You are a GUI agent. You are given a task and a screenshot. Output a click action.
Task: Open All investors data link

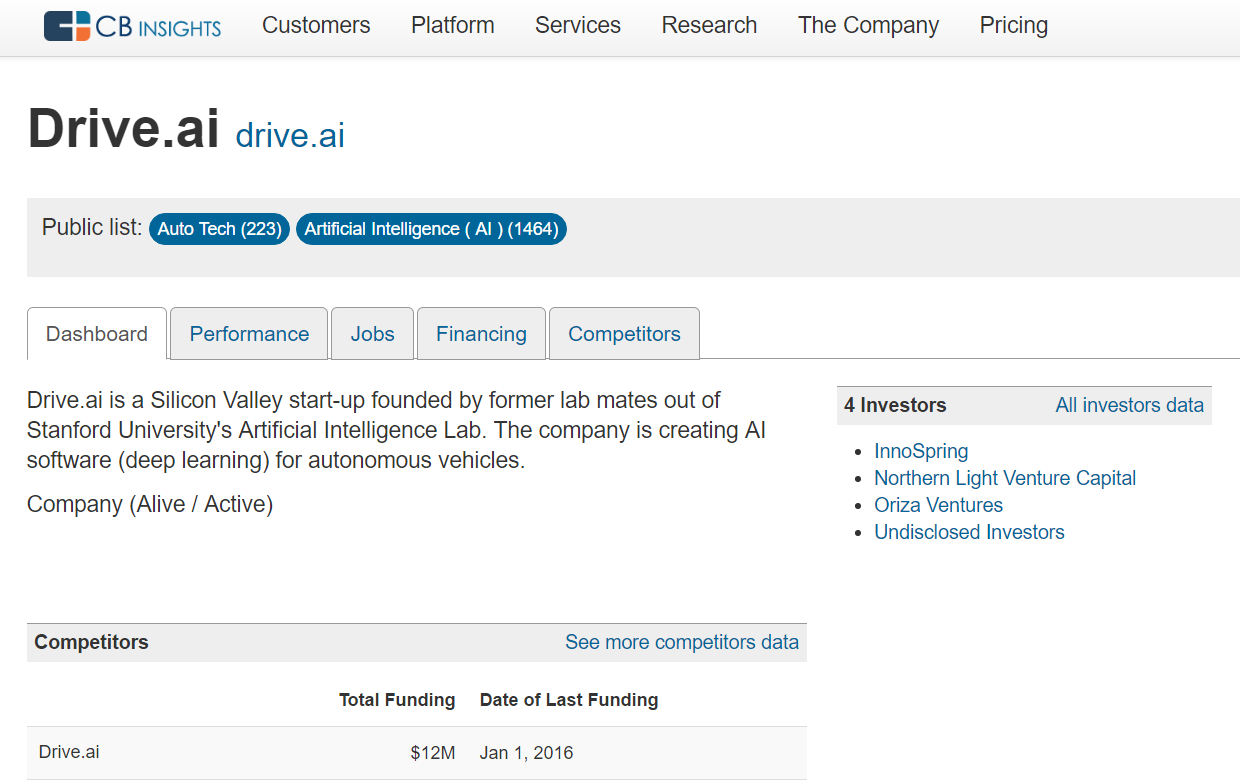click(1130, 405)
